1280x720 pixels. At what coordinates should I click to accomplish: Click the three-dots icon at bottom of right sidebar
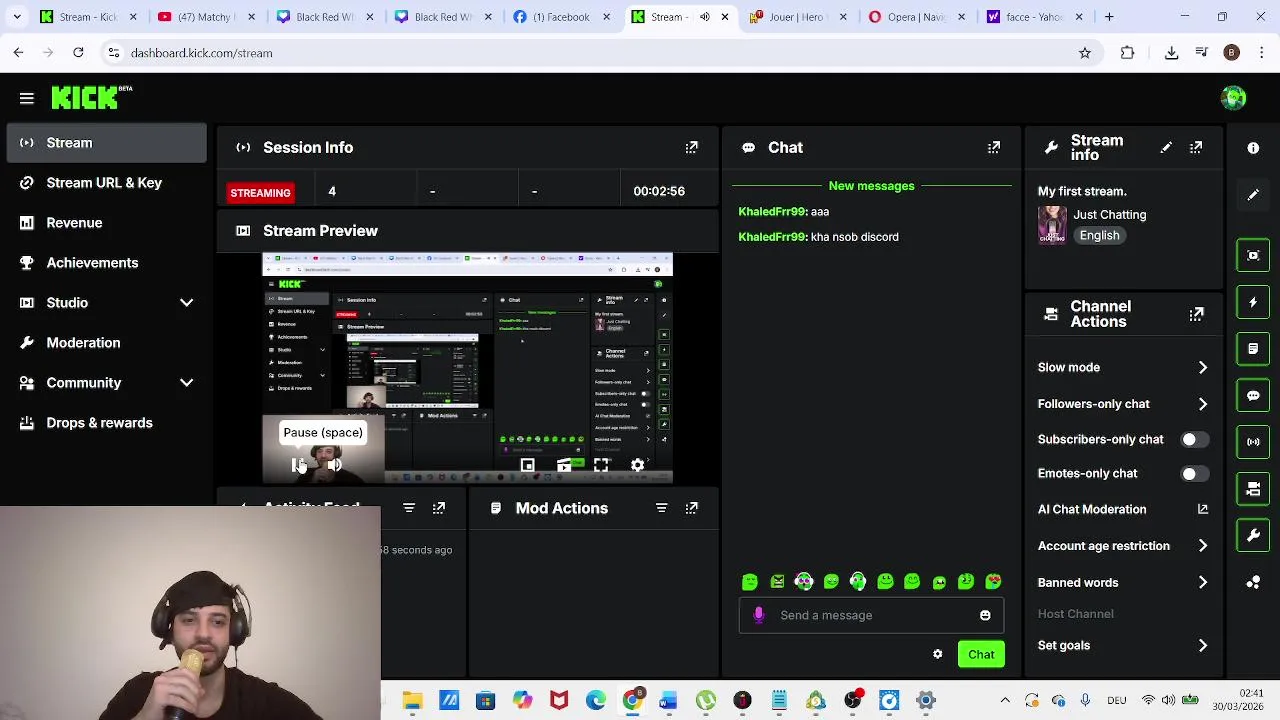point(1253,582)
